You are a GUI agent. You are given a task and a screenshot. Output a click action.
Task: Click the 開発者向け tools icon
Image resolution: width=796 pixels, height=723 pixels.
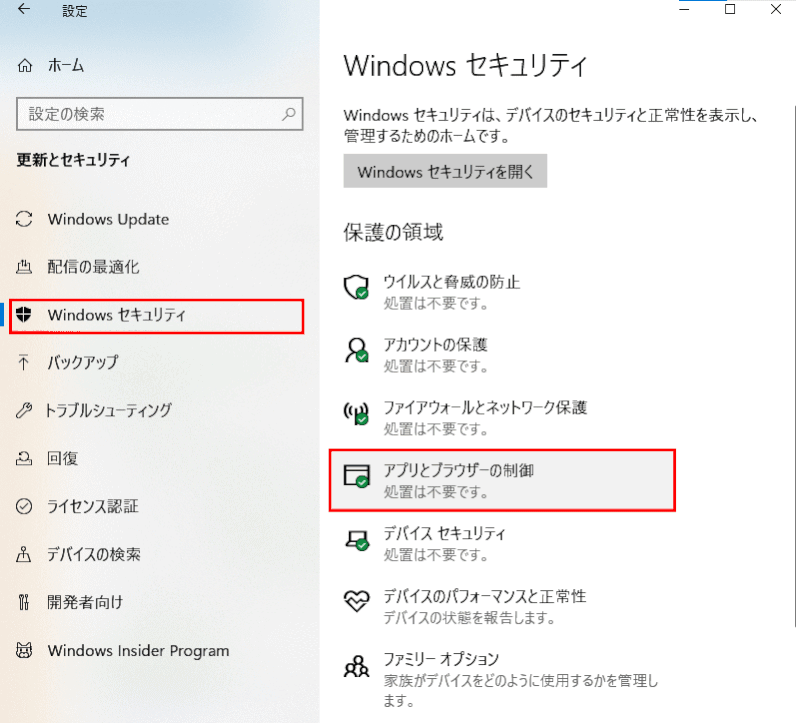click(x=24, y=602)
